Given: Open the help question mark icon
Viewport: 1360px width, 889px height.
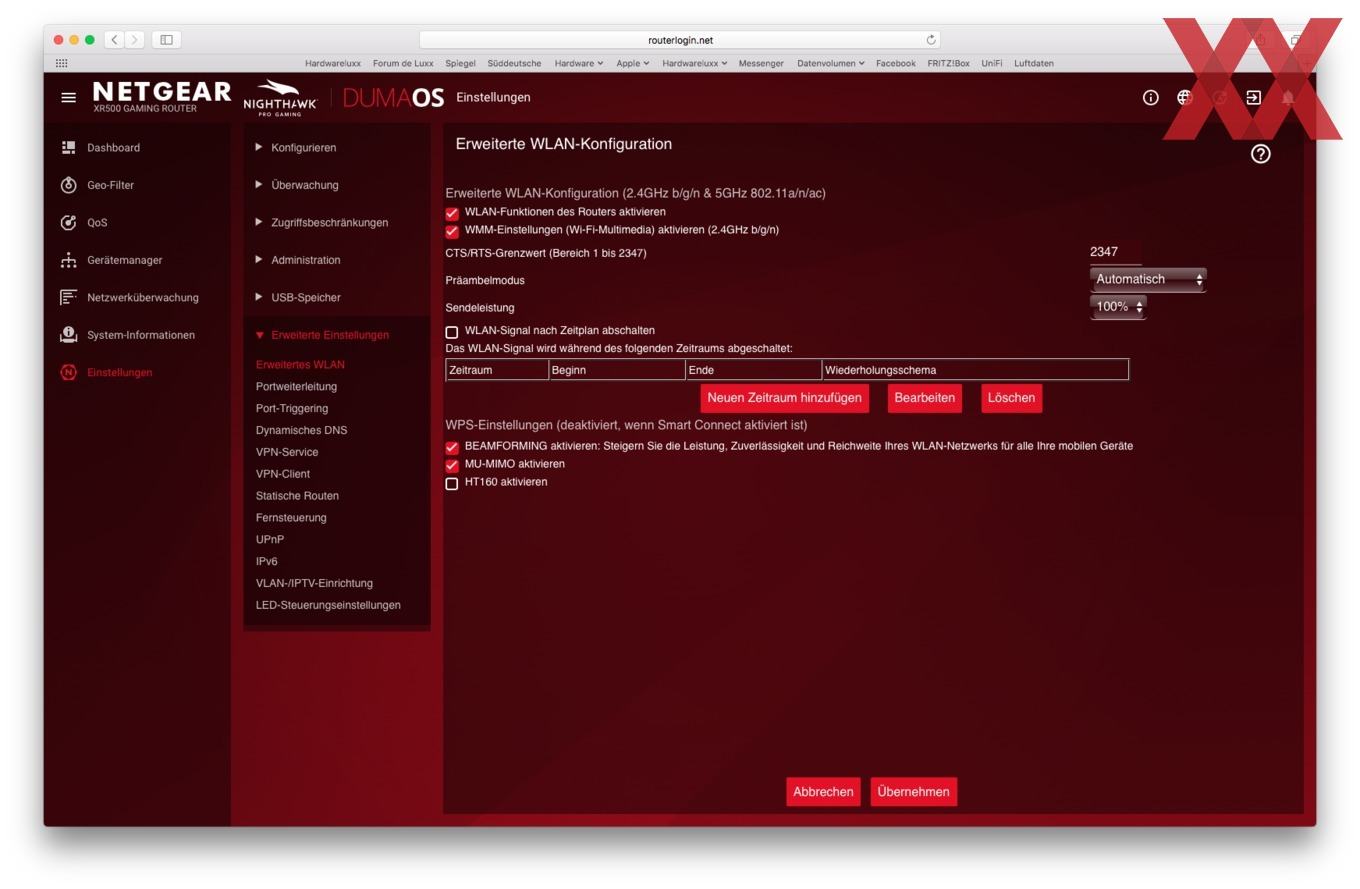Looking at the screenshot, I should 1260,154.
